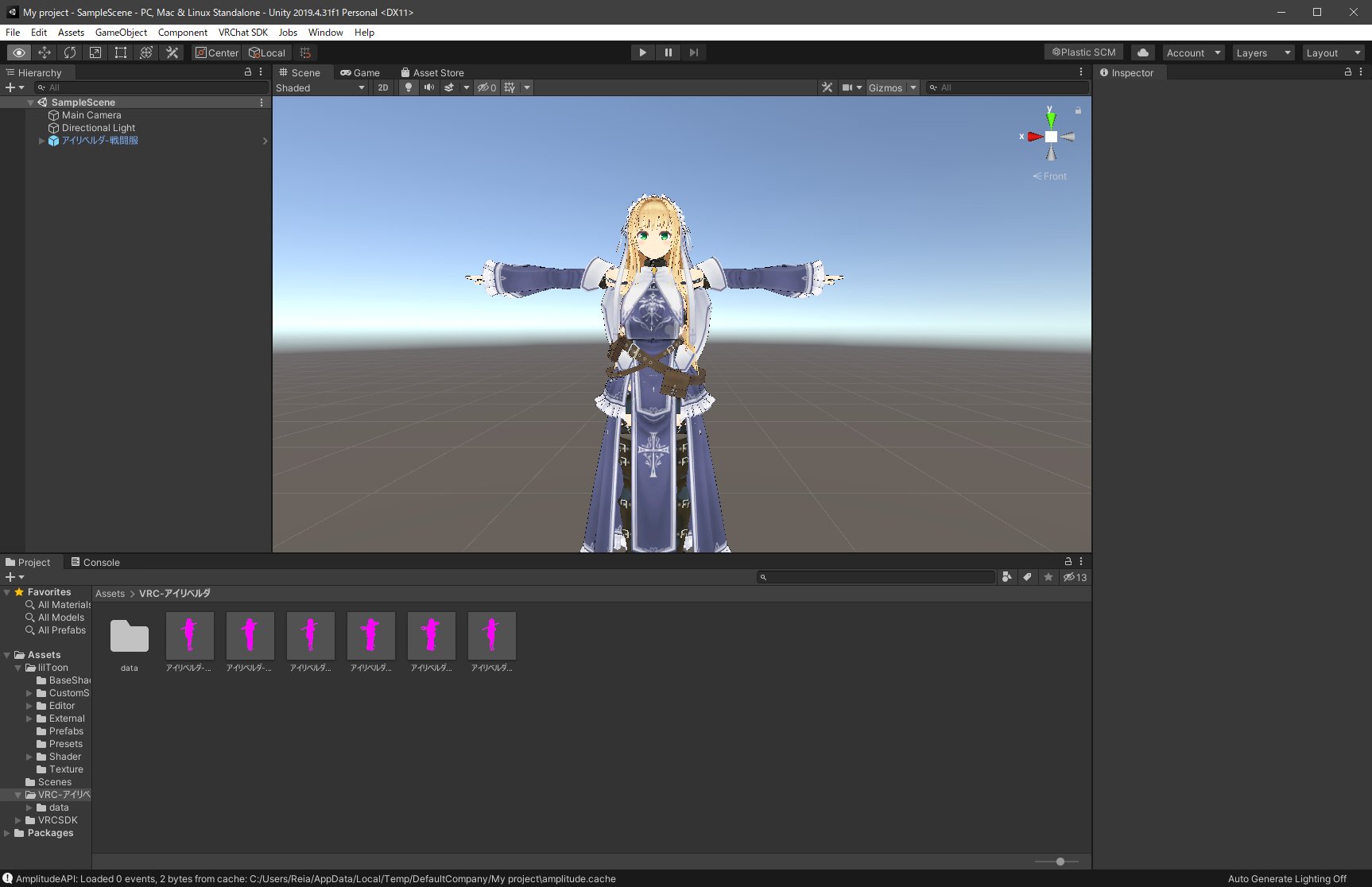Select the Move tool in the toolbar
This screenshot has height=887, width=1372.
45,52
